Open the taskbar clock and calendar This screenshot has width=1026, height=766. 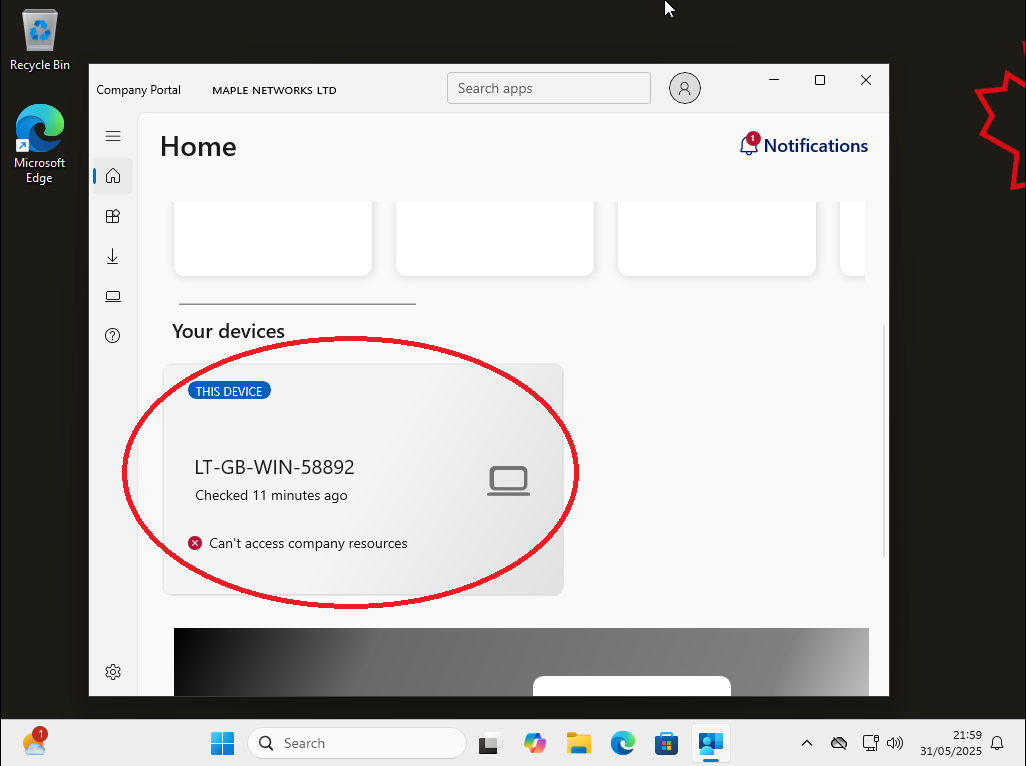tap(952, 743)
